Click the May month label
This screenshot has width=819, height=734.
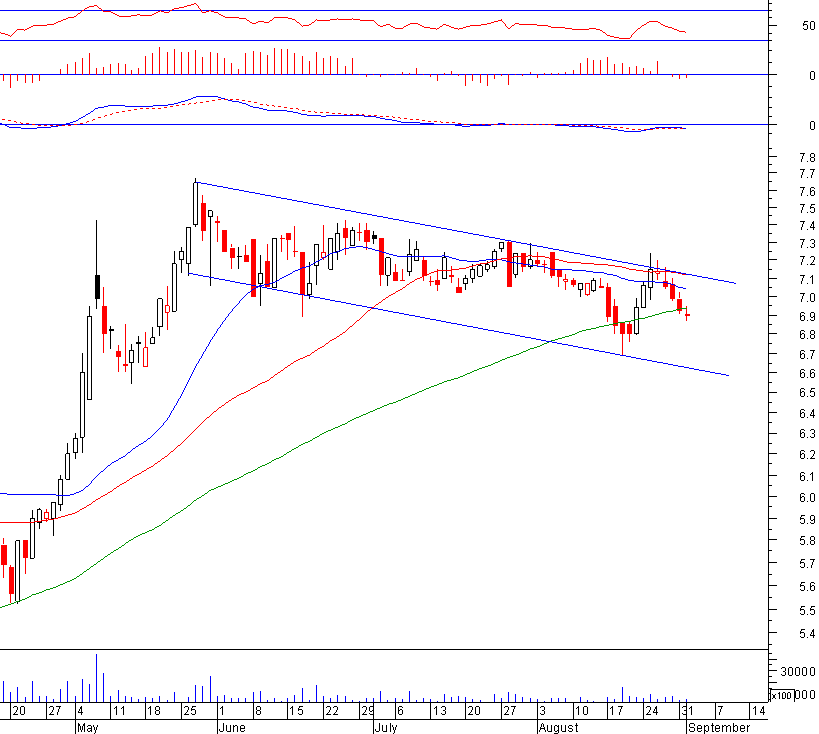pyautogui.click(x=87, y=727)
